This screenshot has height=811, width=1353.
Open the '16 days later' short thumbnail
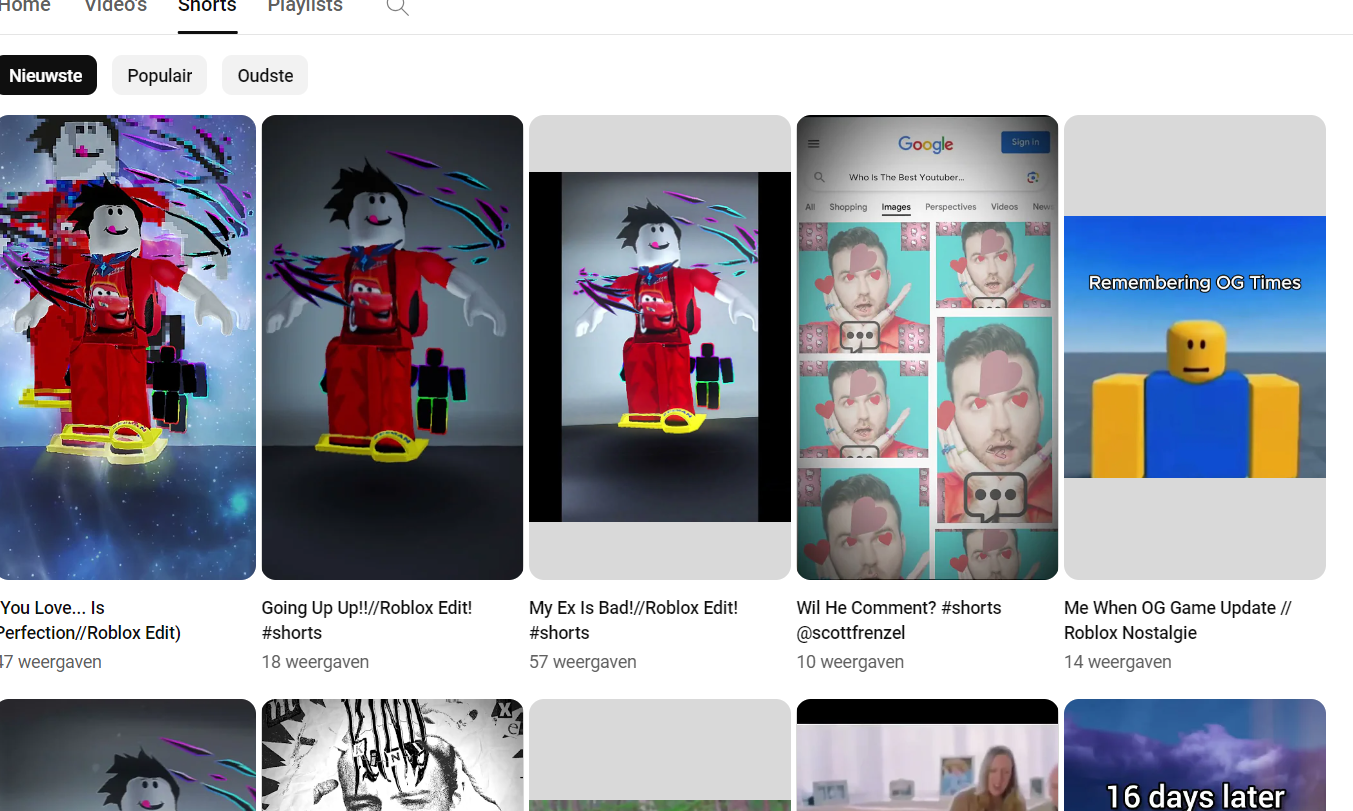coord(1195,755)
